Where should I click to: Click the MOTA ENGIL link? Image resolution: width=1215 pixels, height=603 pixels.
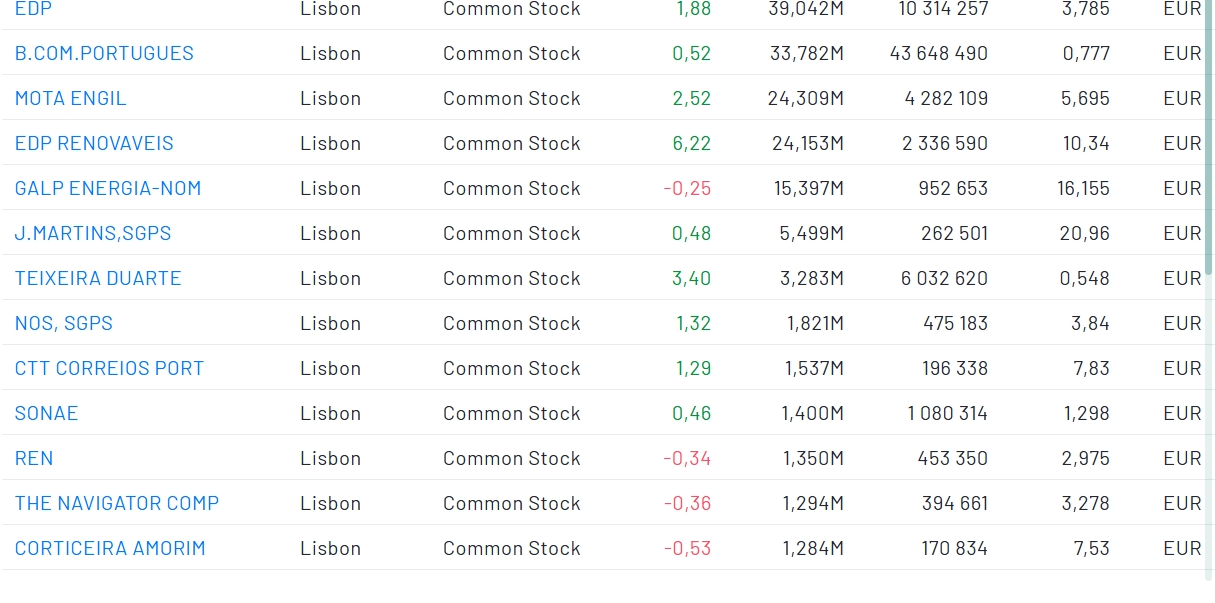(70, 98)
